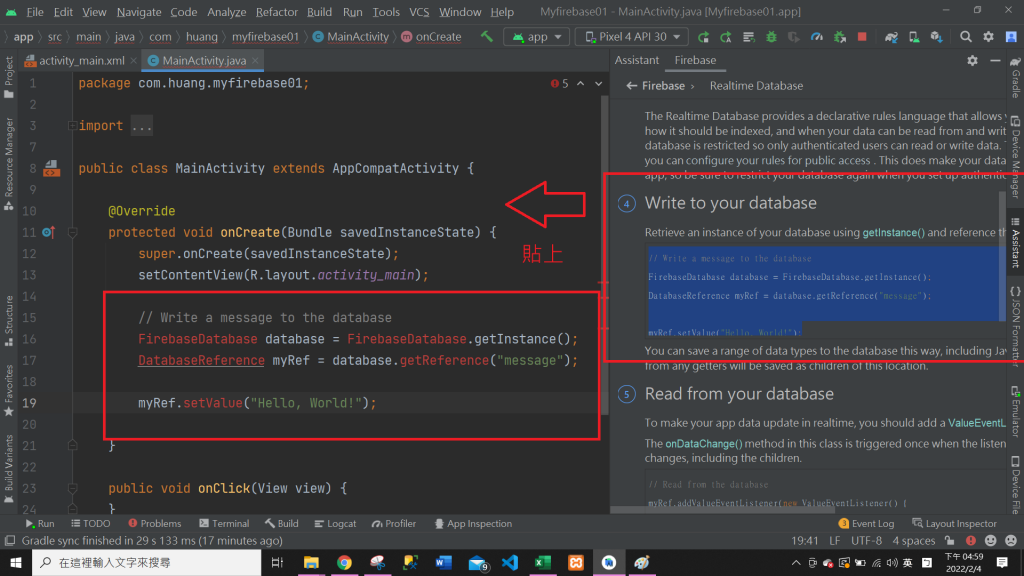Click the onDataChange() link
Screen dimensions: 1024x576
pos(703,443)
